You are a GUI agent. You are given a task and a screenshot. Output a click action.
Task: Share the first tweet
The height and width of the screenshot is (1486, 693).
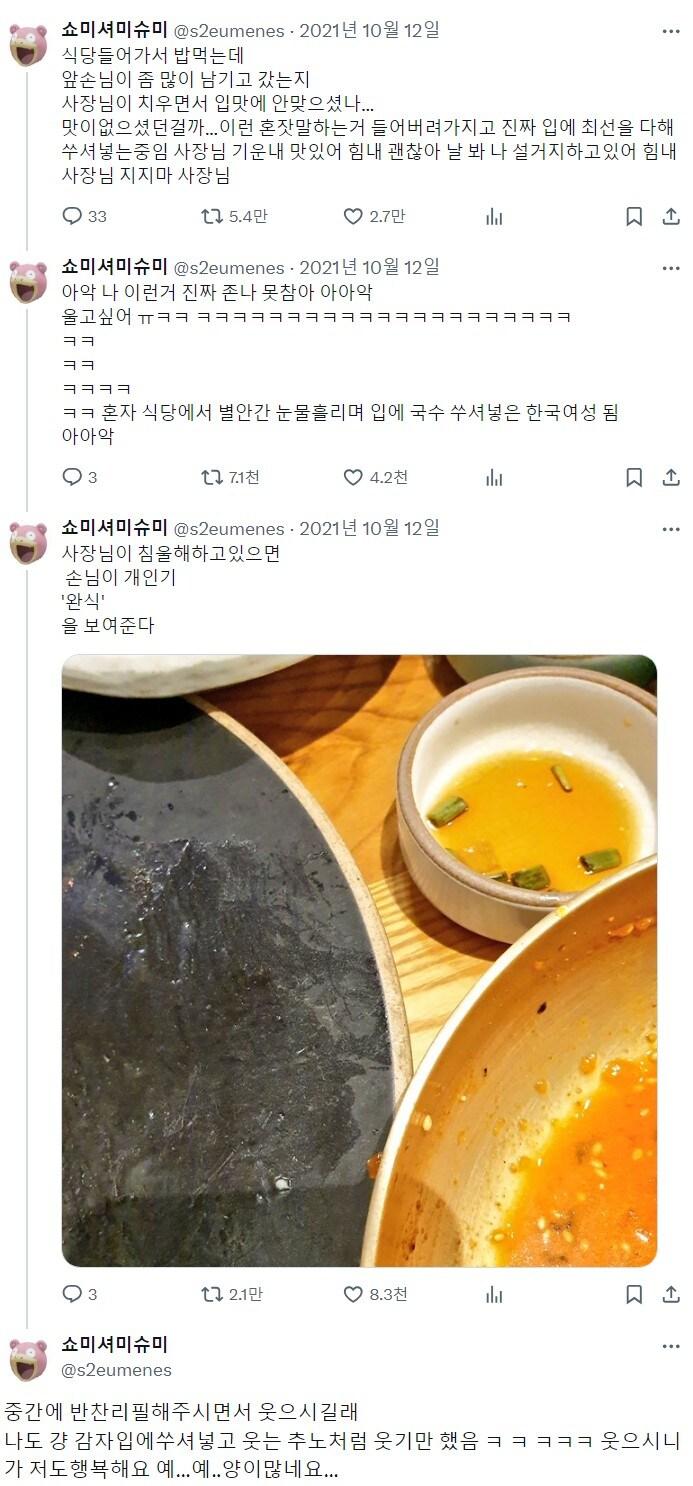tap(671, 216)
